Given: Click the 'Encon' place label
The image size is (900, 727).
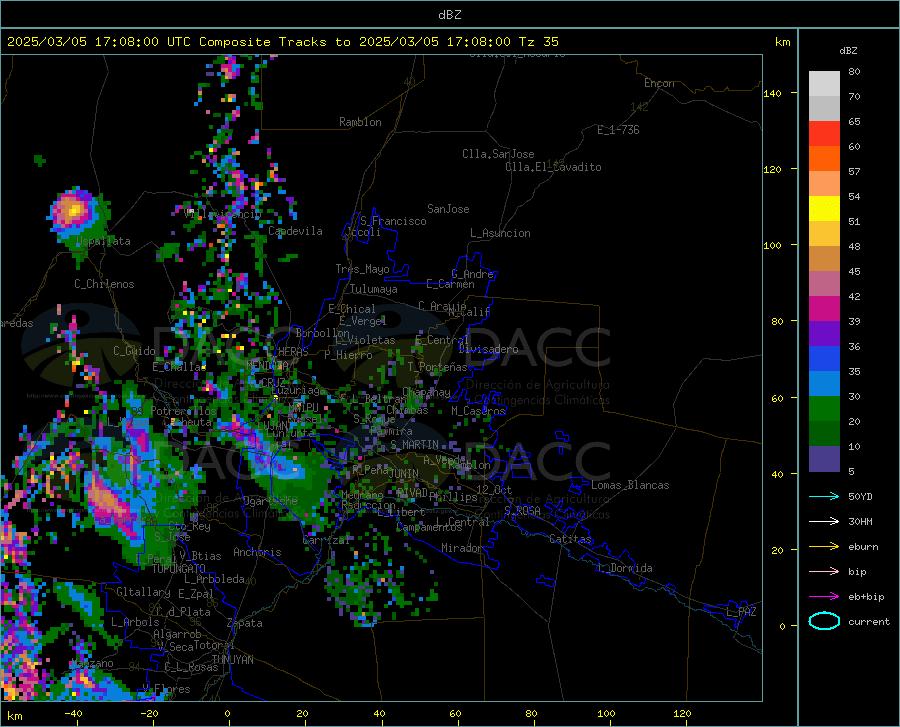Looking at the screenshot, I should tap(659, 83).
